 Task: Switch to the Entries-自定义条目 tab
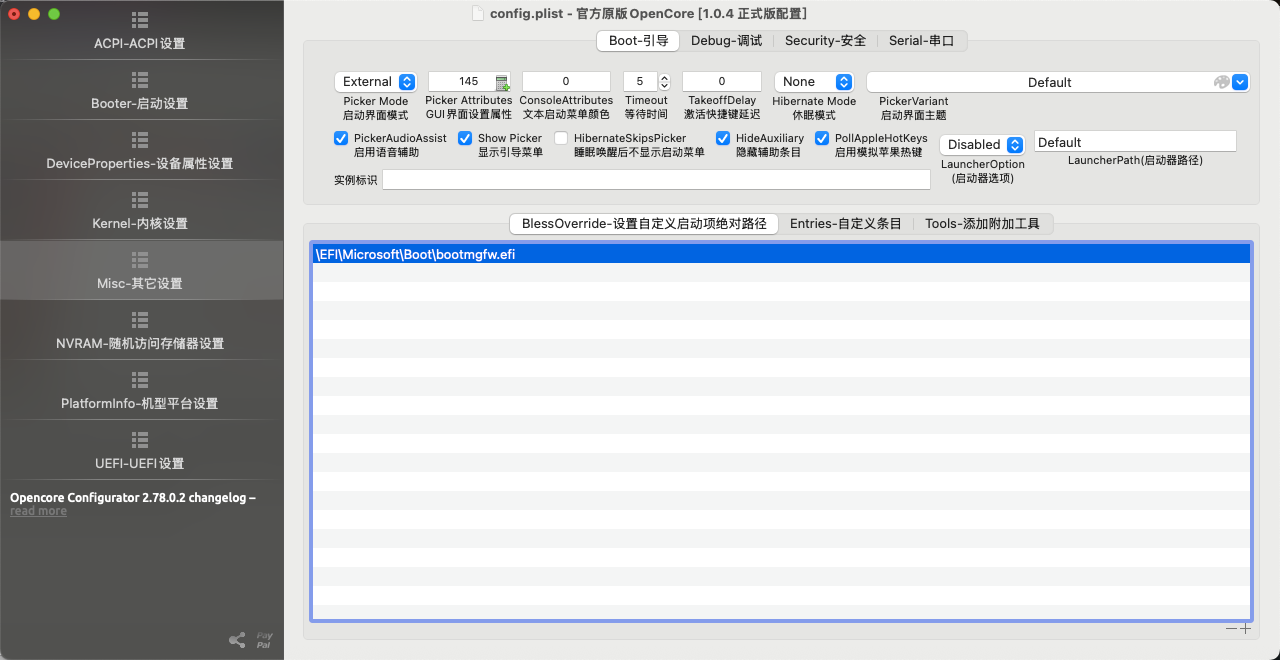846,224
